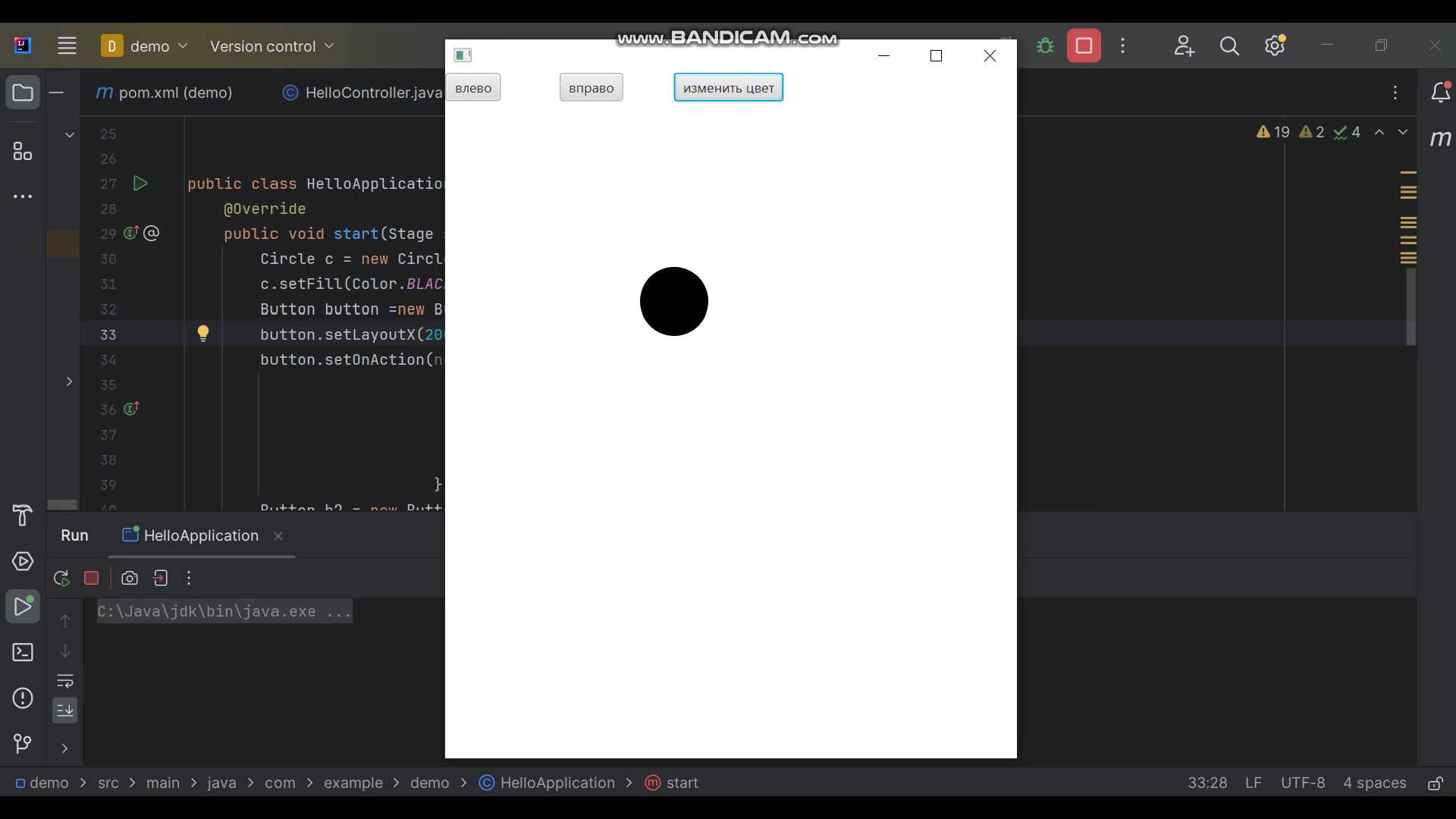Toggle read-only lock in status bar
Image resolution: width=1456 pixels, height=819 pixels.
1436,783
